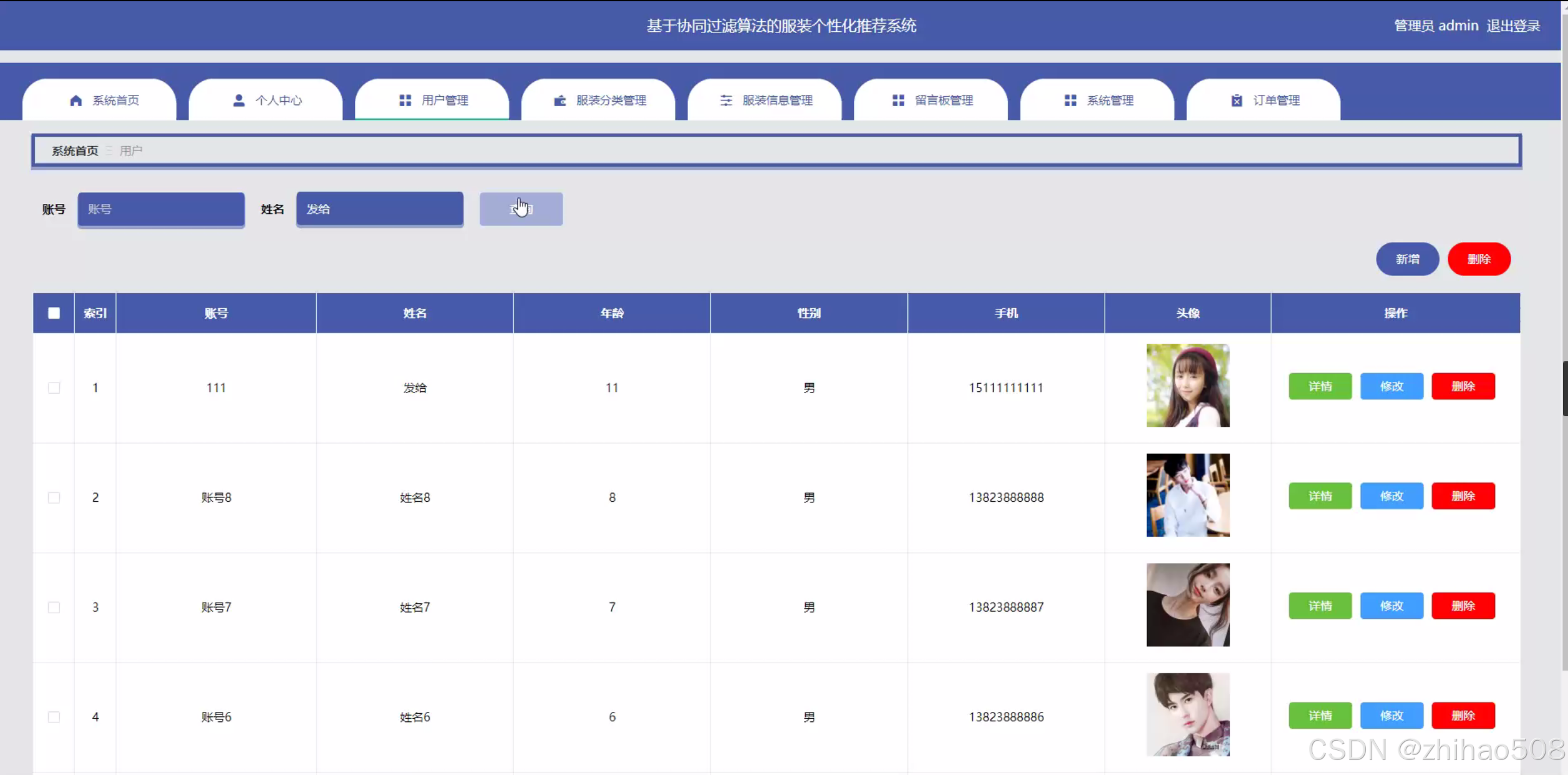Screen dimensions: 1568x775
Task: Click 详情 for user 账号8
Action: click(1320, 496)
